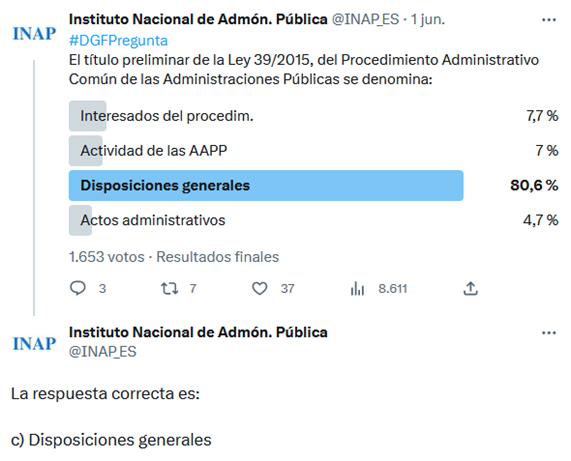Click the reply author name Instituto Nacional de Admón. Pública

click(x=198, y=332)
